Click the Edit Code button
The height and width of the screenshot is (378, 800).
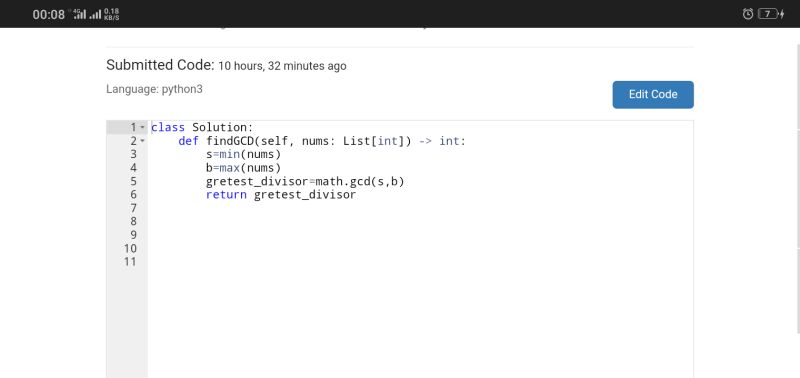pos(653,94)
